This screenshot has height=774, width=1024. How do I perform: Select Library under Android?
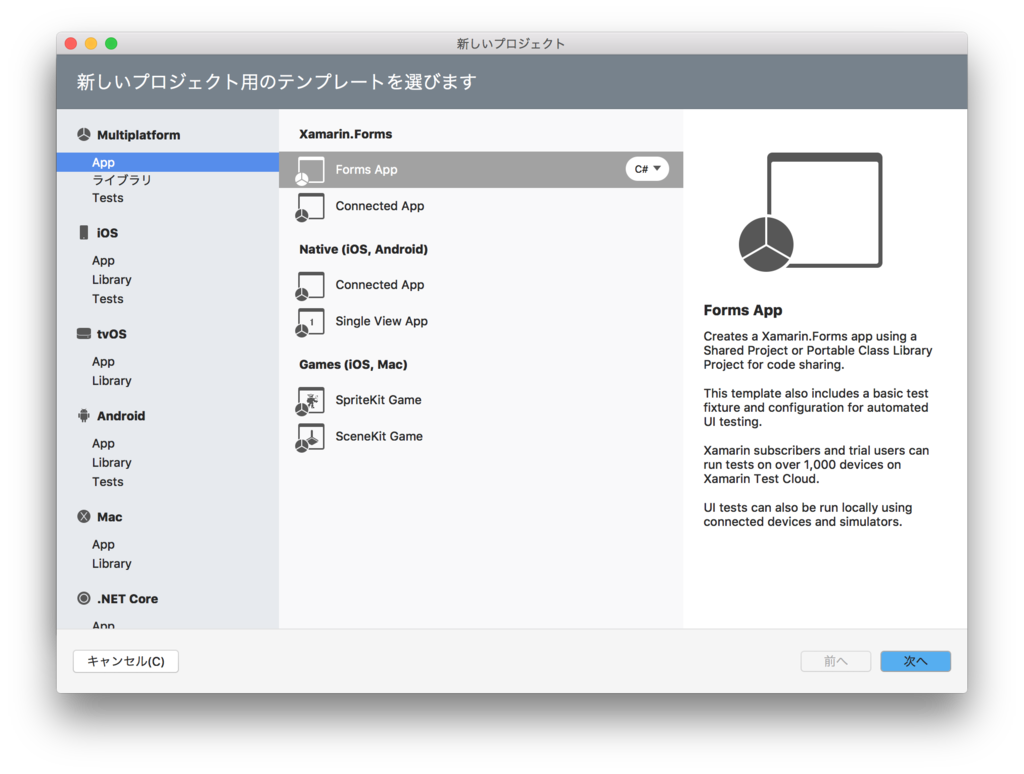pyautogui.click(x=112, y=462)
